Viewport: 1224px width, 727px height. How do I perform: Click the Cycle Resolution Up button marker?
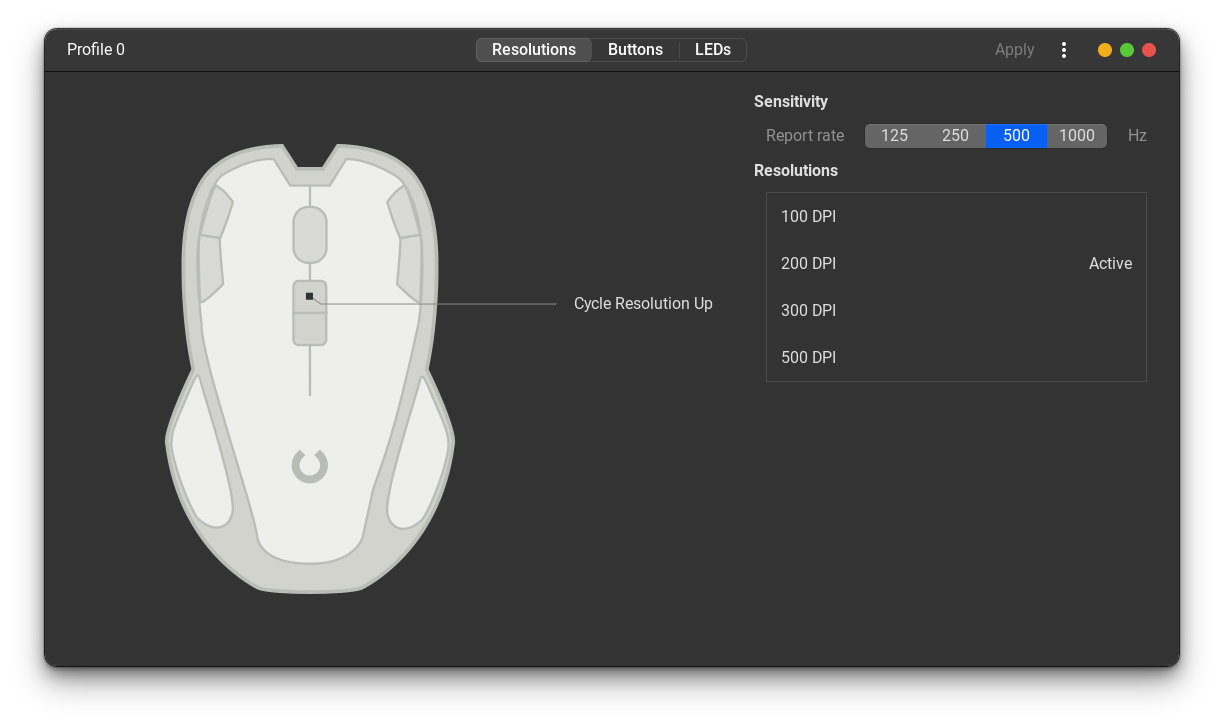click(309, 295)
